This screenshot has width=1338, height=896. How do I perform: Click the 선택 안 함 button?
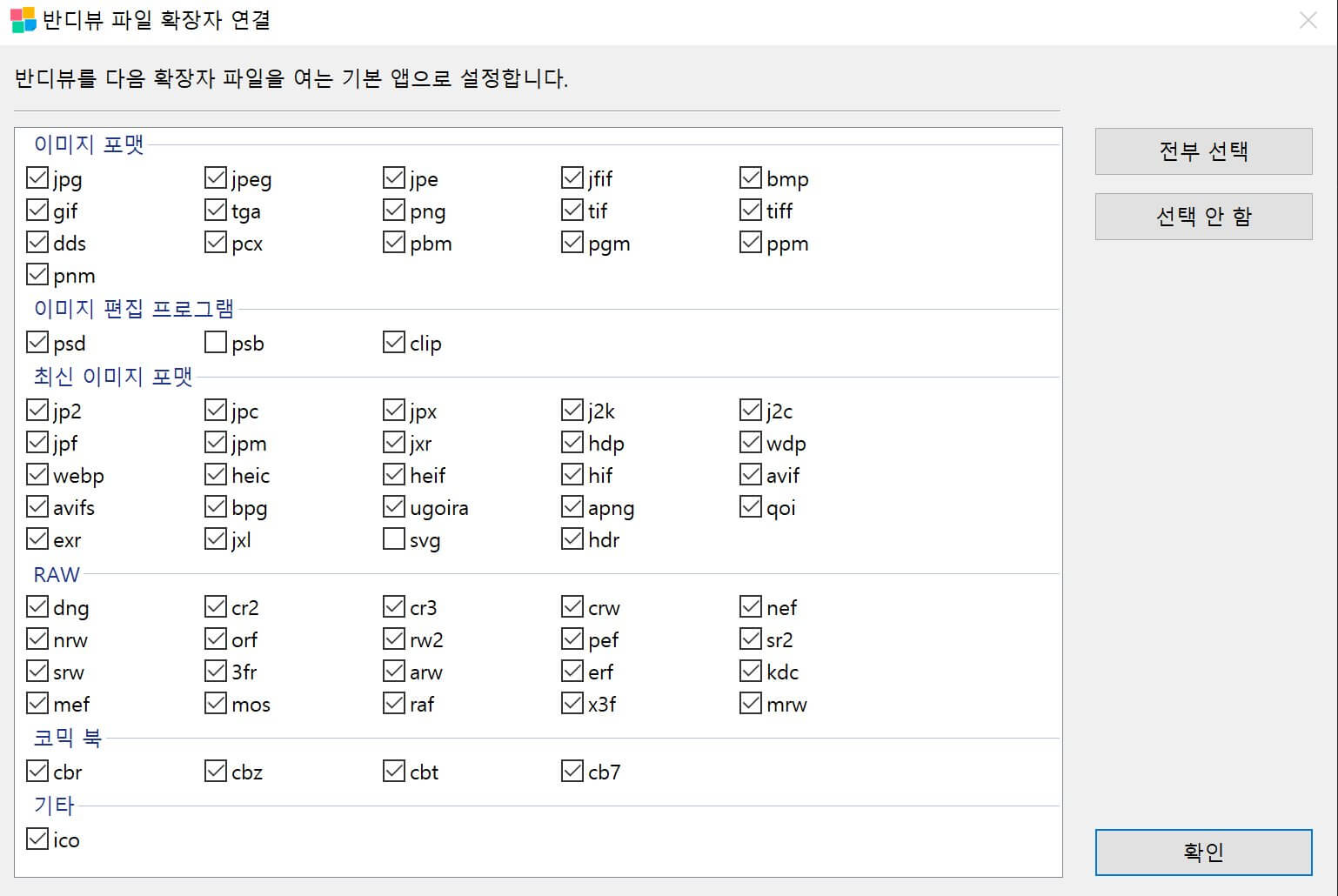pos(1203,216)
